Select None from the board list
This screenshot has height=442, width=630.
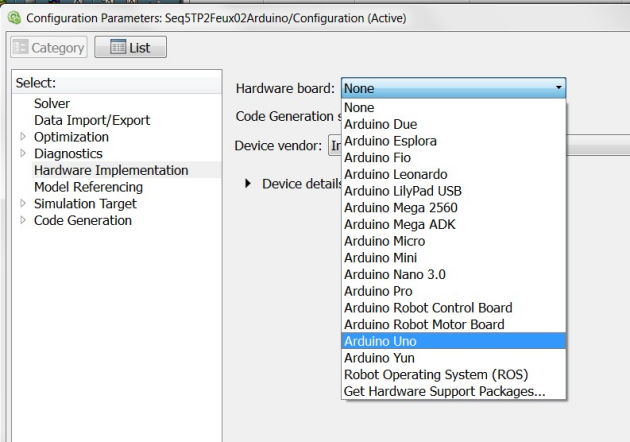tap(454, 107)
